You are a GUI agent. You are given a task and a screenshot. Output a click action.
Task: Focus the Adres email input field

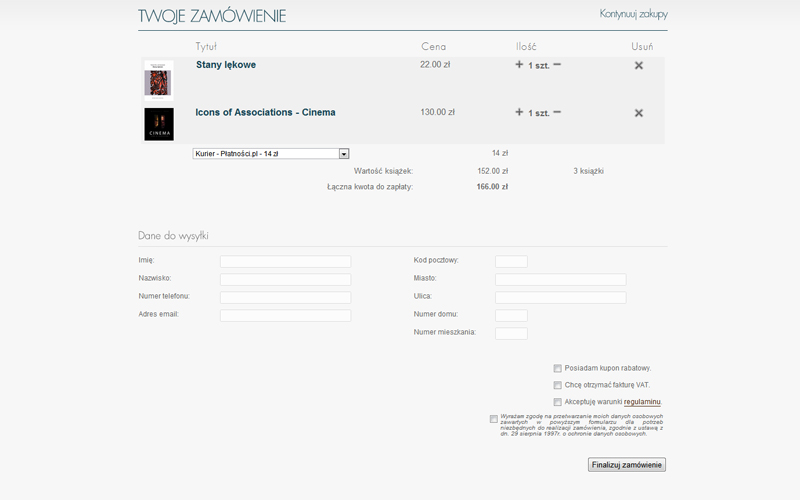(285, 315)
